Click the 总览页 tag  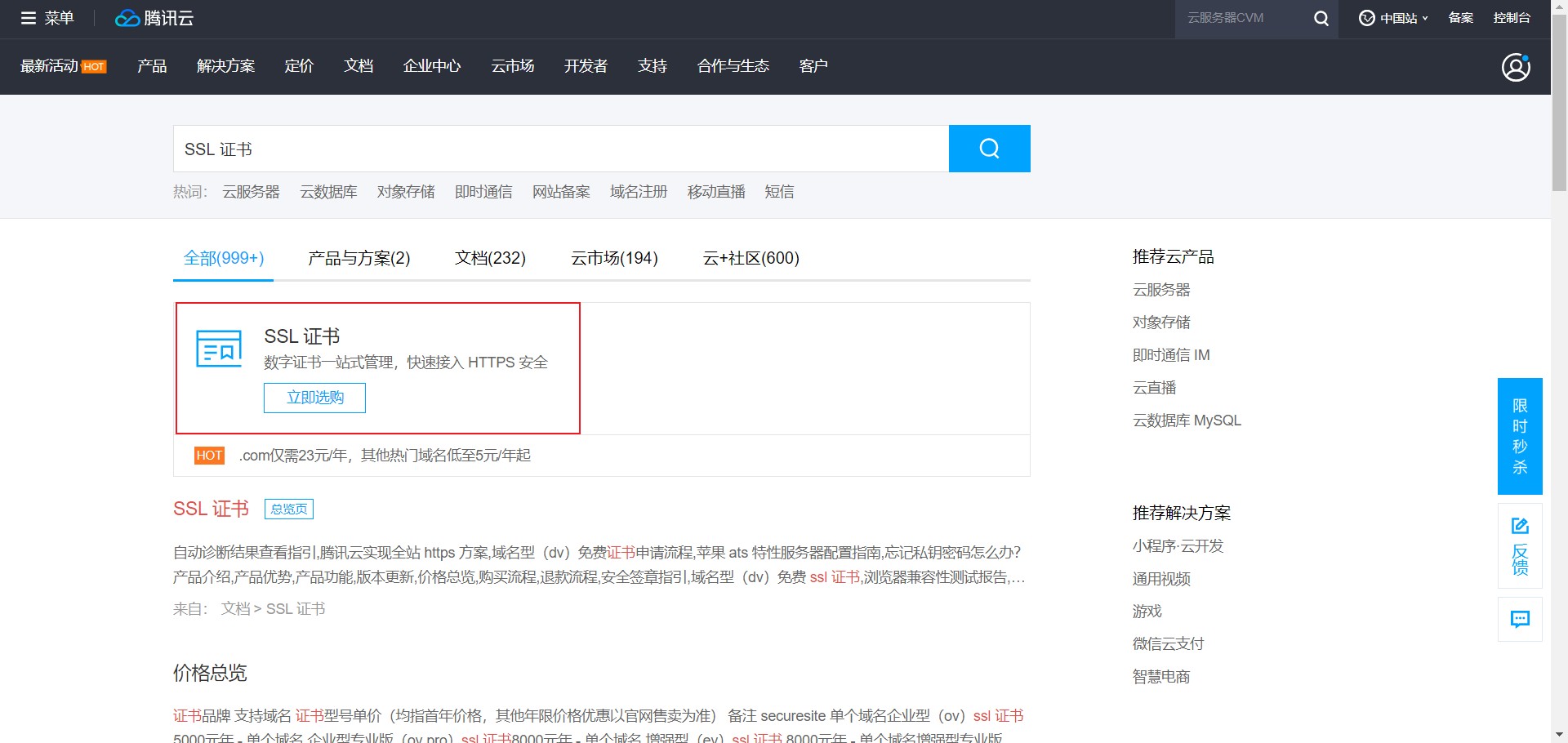289,509
